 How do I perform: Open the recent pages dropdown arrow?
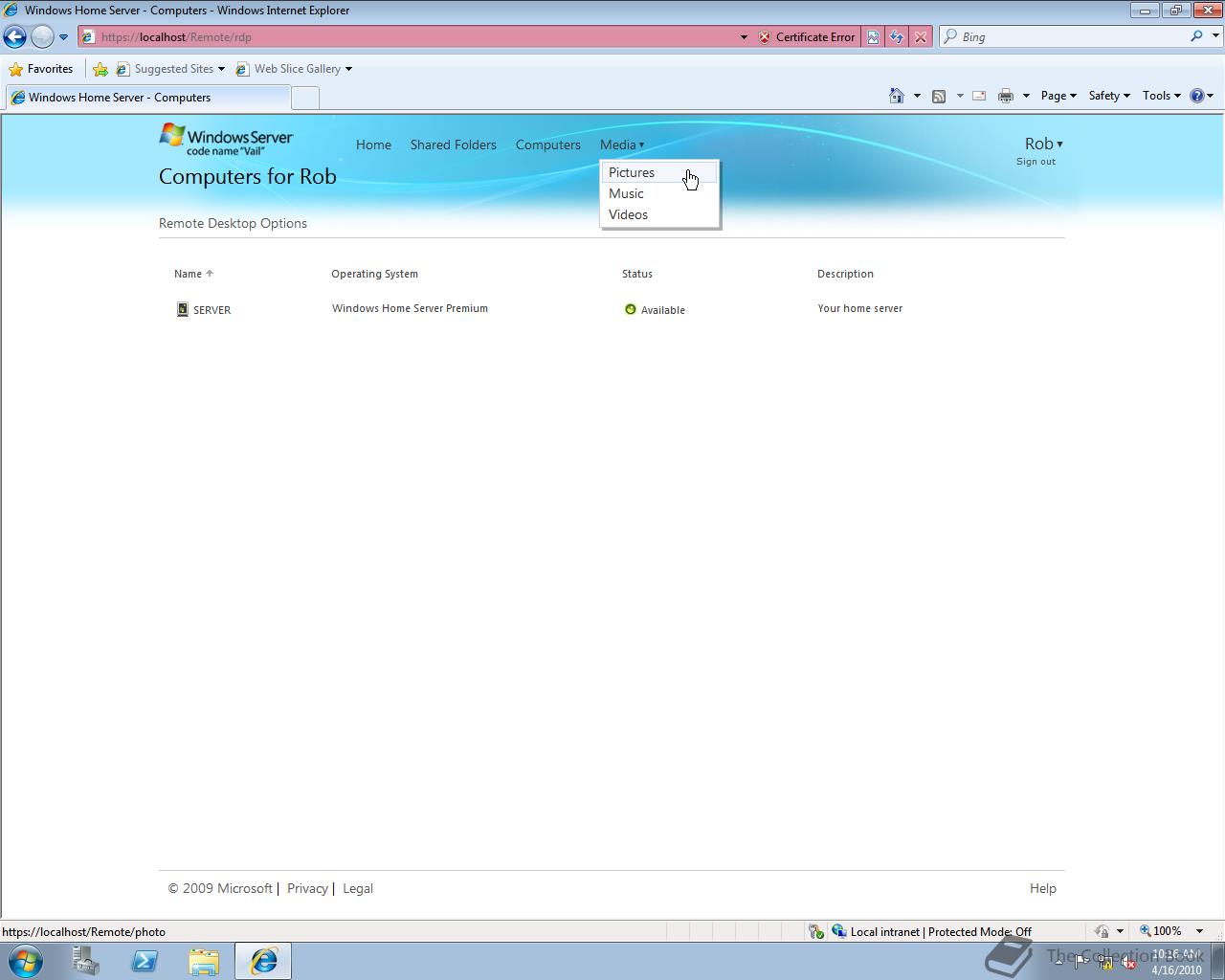pyautogui.click(x=63, y=37)
